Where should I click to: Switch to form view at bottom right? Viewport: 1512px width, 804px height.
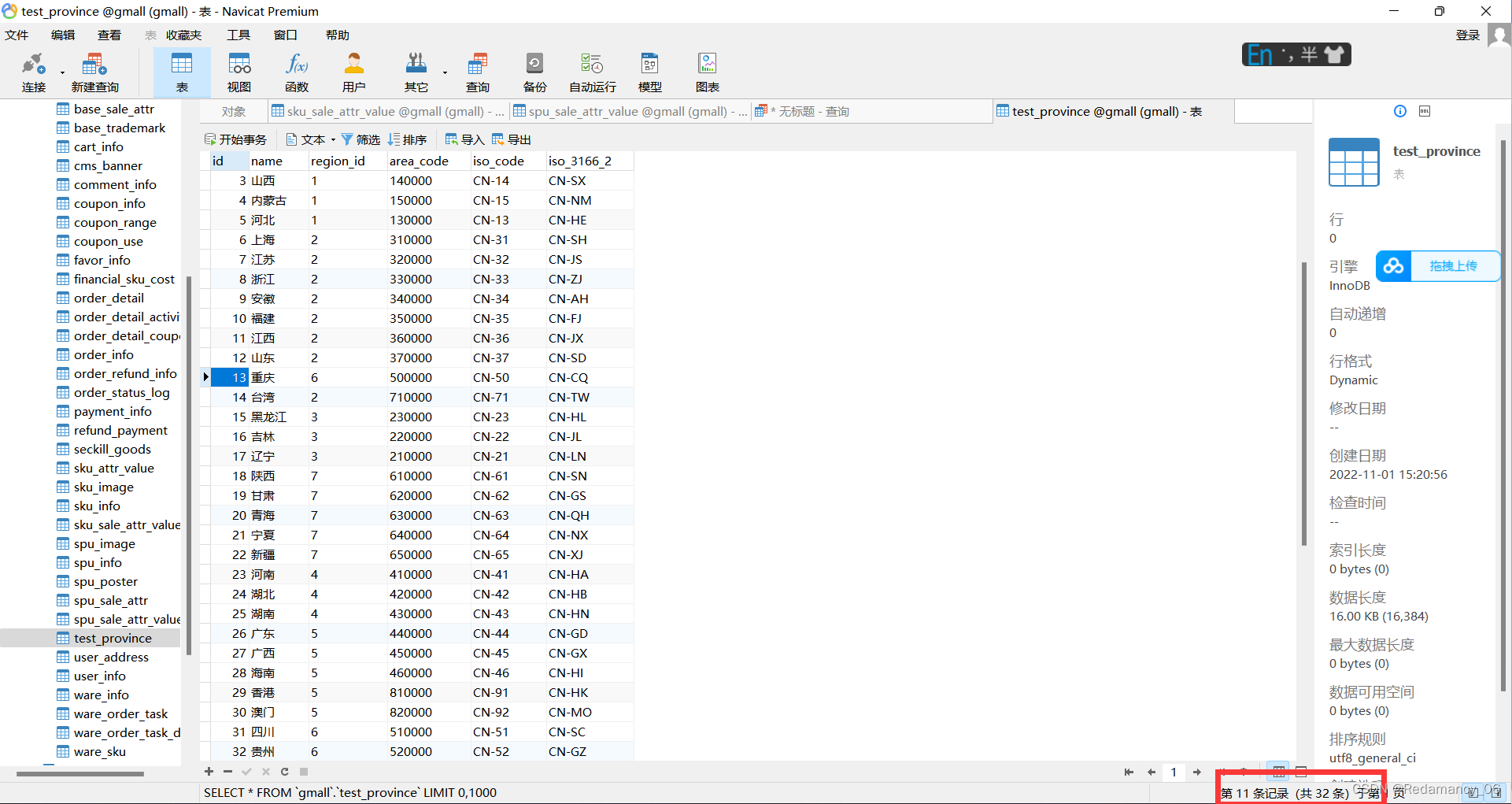(1301, 772)
